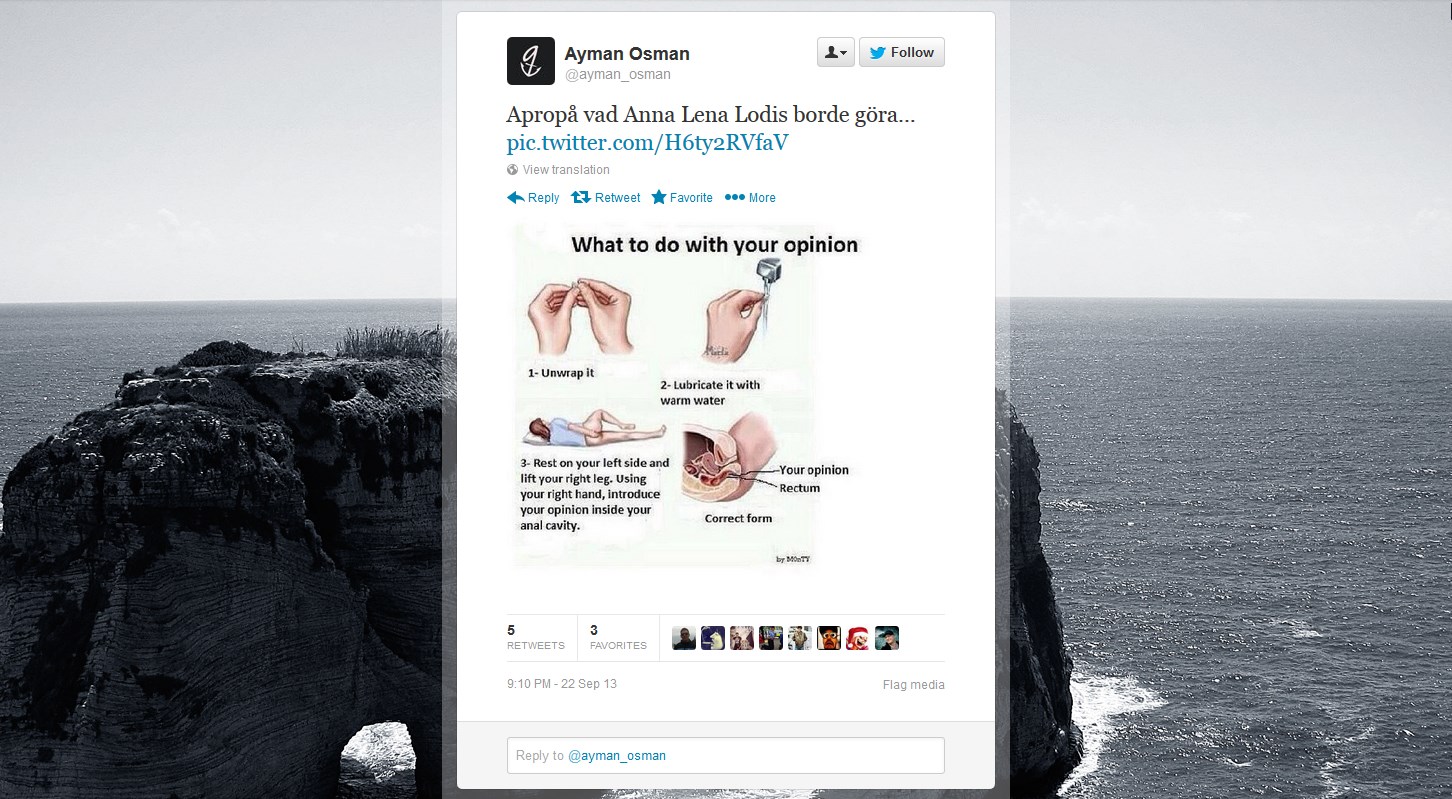The width and height of the screenshot is (1452, 799).
Task: Click View translation under the tweet
Action: click(x=565, y=170)
